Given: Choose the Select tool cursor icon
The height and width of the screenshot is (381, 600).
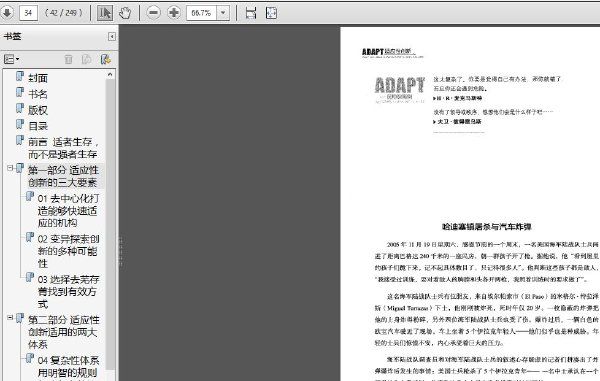Looking at the screenshot, I should [x=104, y=13].
